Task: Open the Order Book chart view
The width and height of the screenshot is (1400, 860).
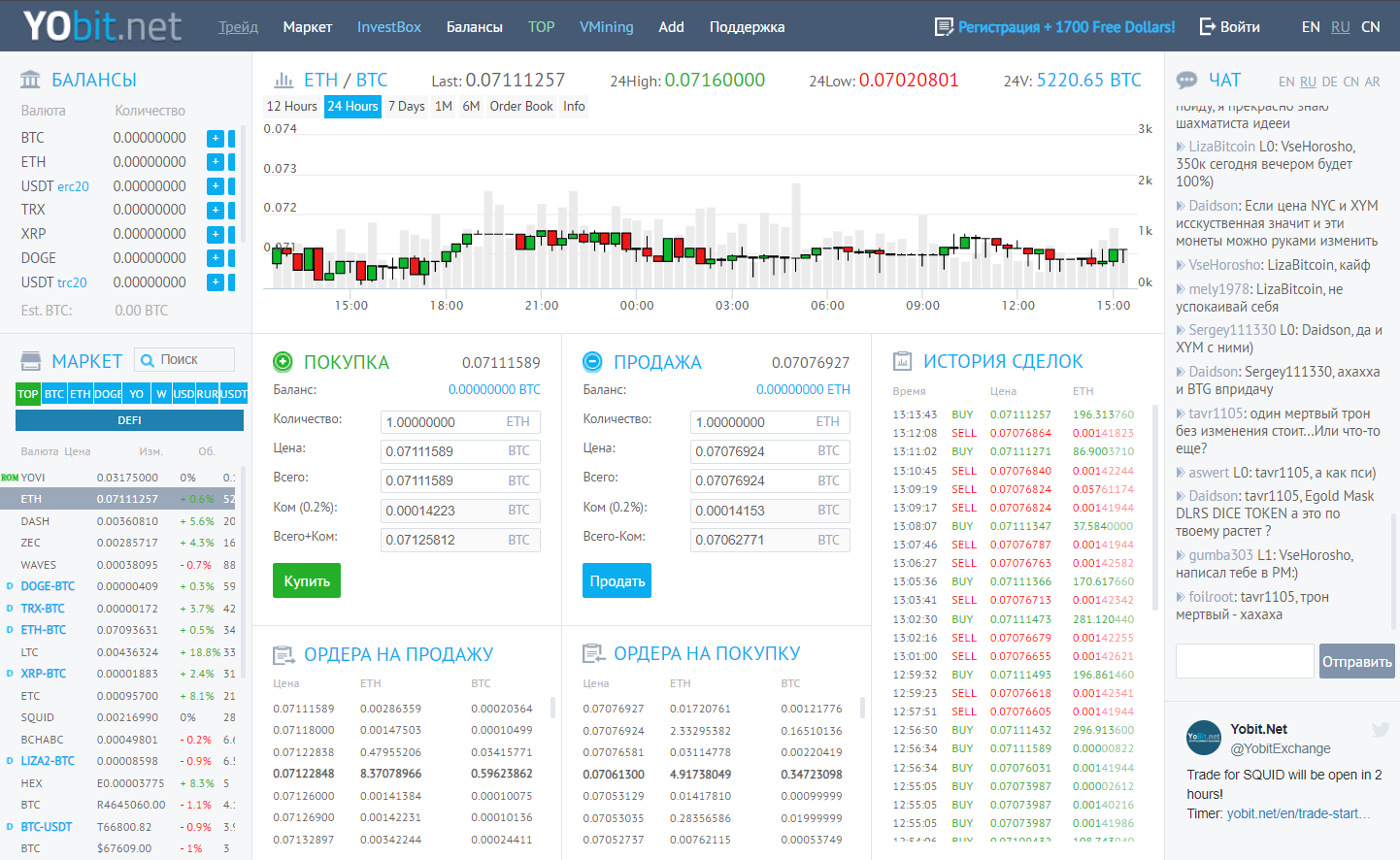Action: coord(520,106)
